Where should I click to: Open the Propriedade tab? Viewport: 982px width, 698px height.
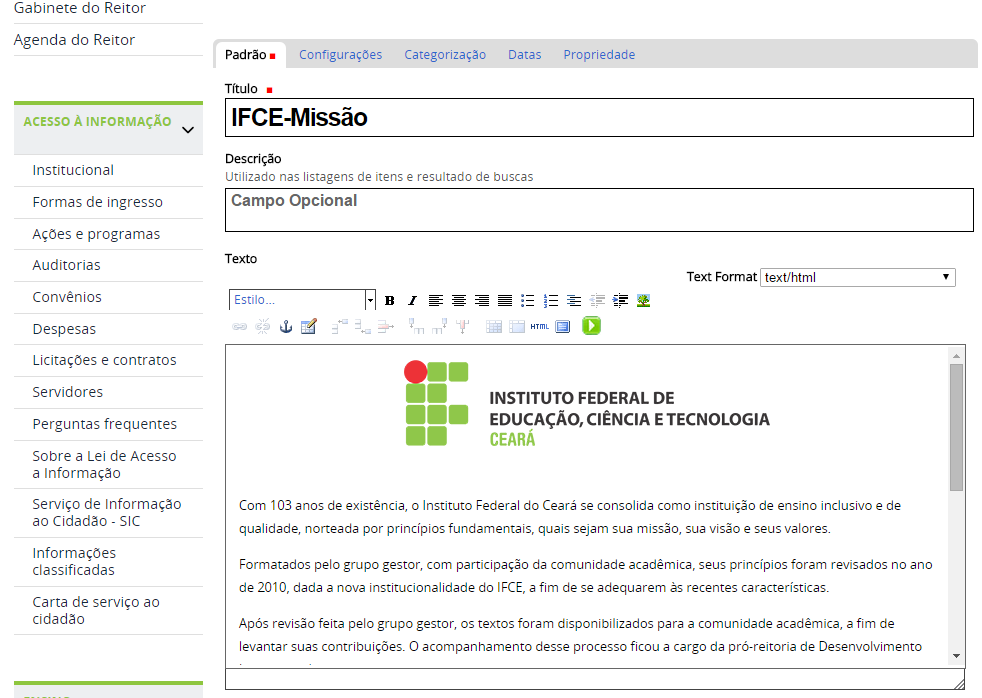(x=599, y=55)
